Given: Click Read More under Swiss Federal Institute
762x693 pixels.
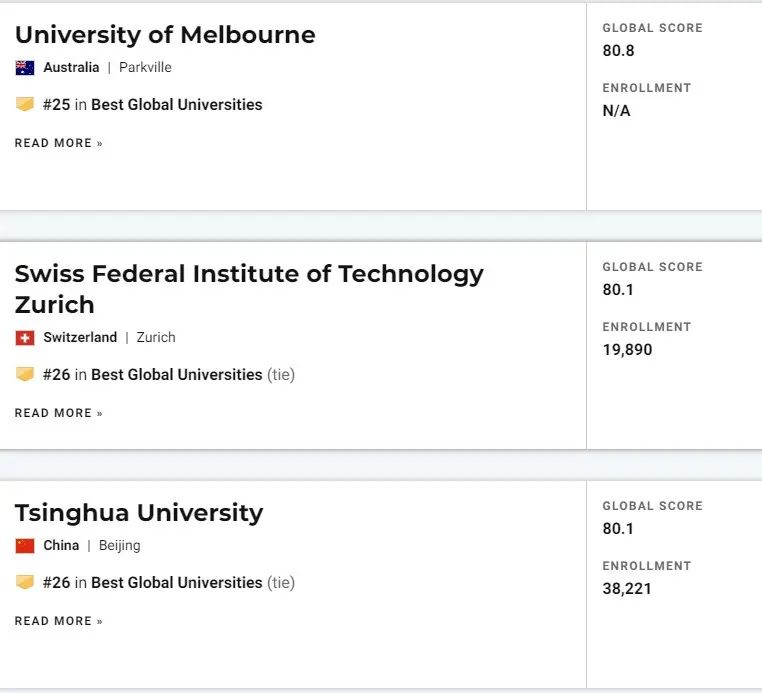Looking at the screenshot, I should [x=59, y=413].
